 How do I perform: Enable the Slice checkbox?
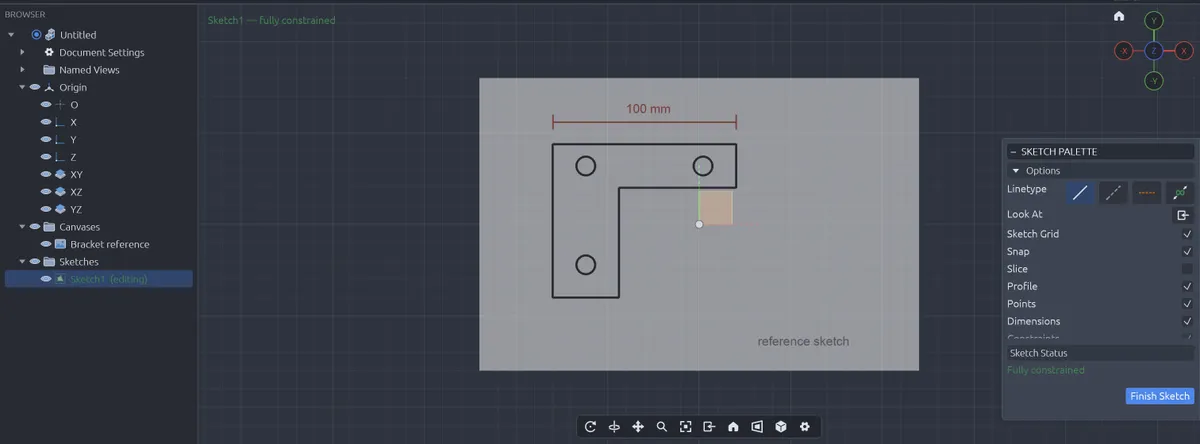(x=1187, y=269)
